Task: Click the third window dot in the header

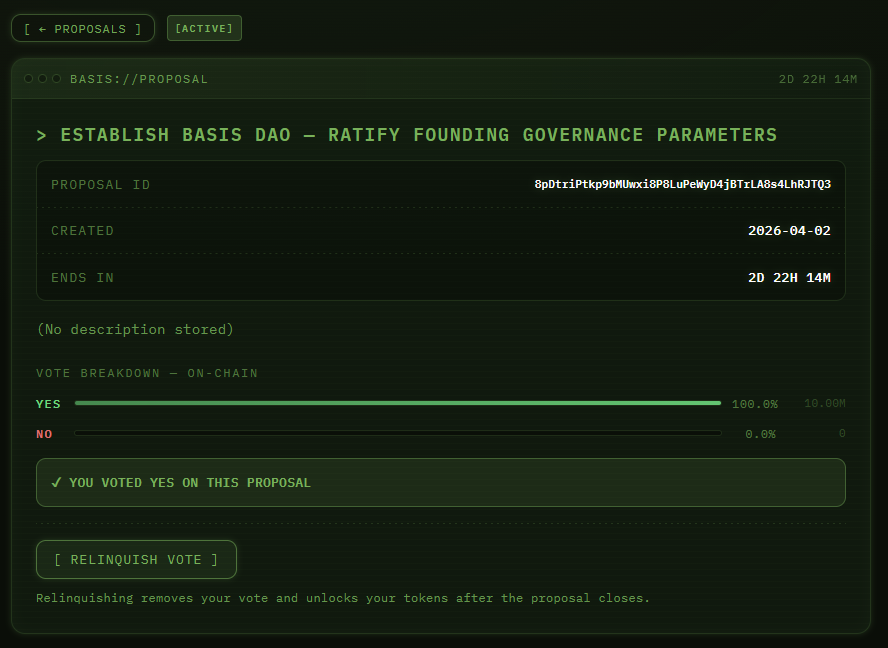Action: point(57,78)
